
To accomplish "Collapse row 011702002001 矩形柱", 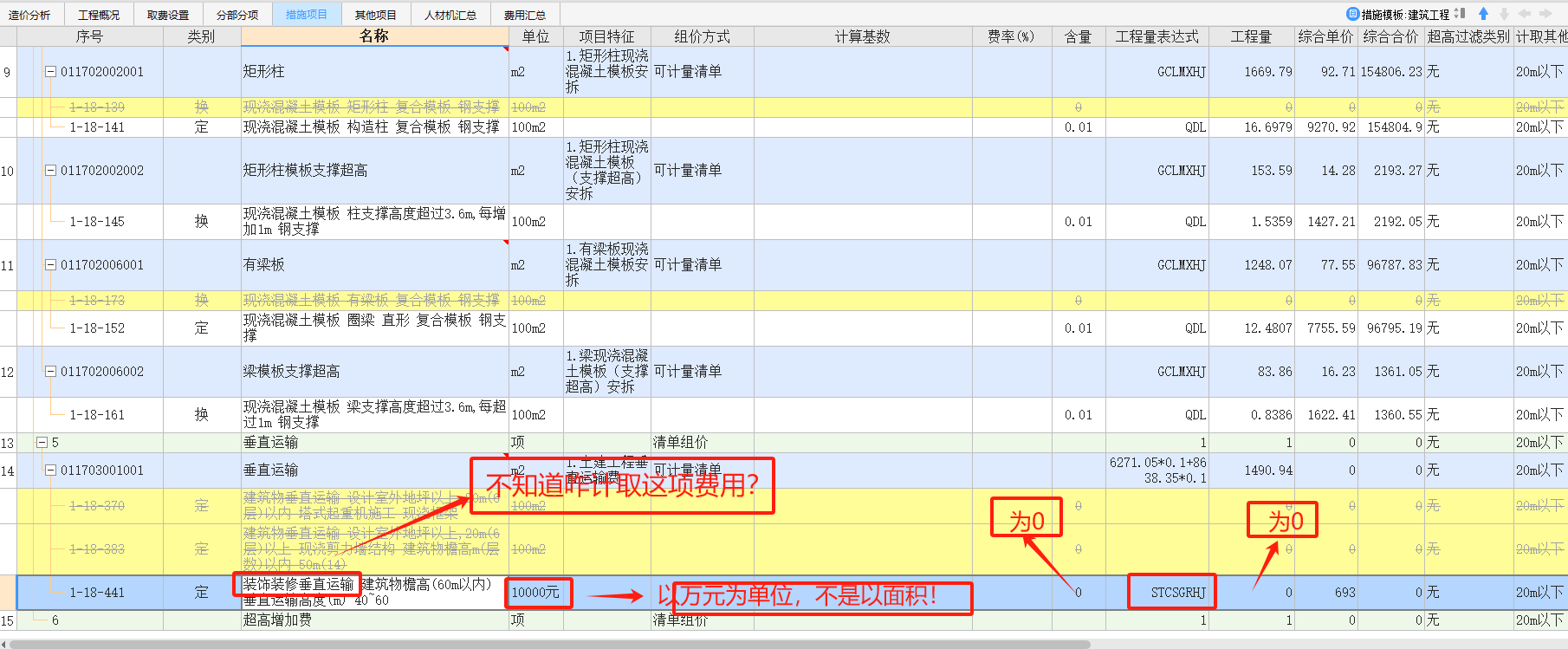I will click(50, 72).
